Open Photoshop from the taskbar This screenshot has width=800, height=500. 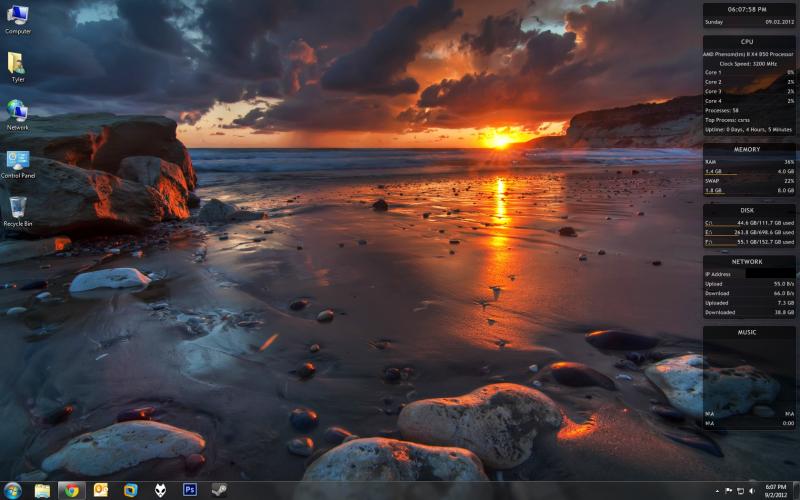pyautogui.click(x=189, y=490)
